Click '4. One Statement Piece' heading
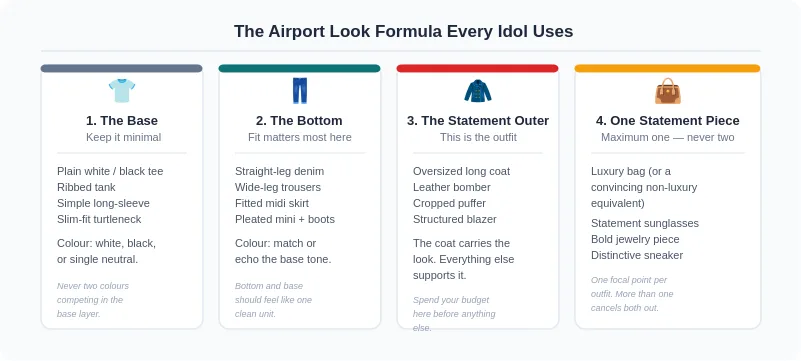 pos(668,121)
